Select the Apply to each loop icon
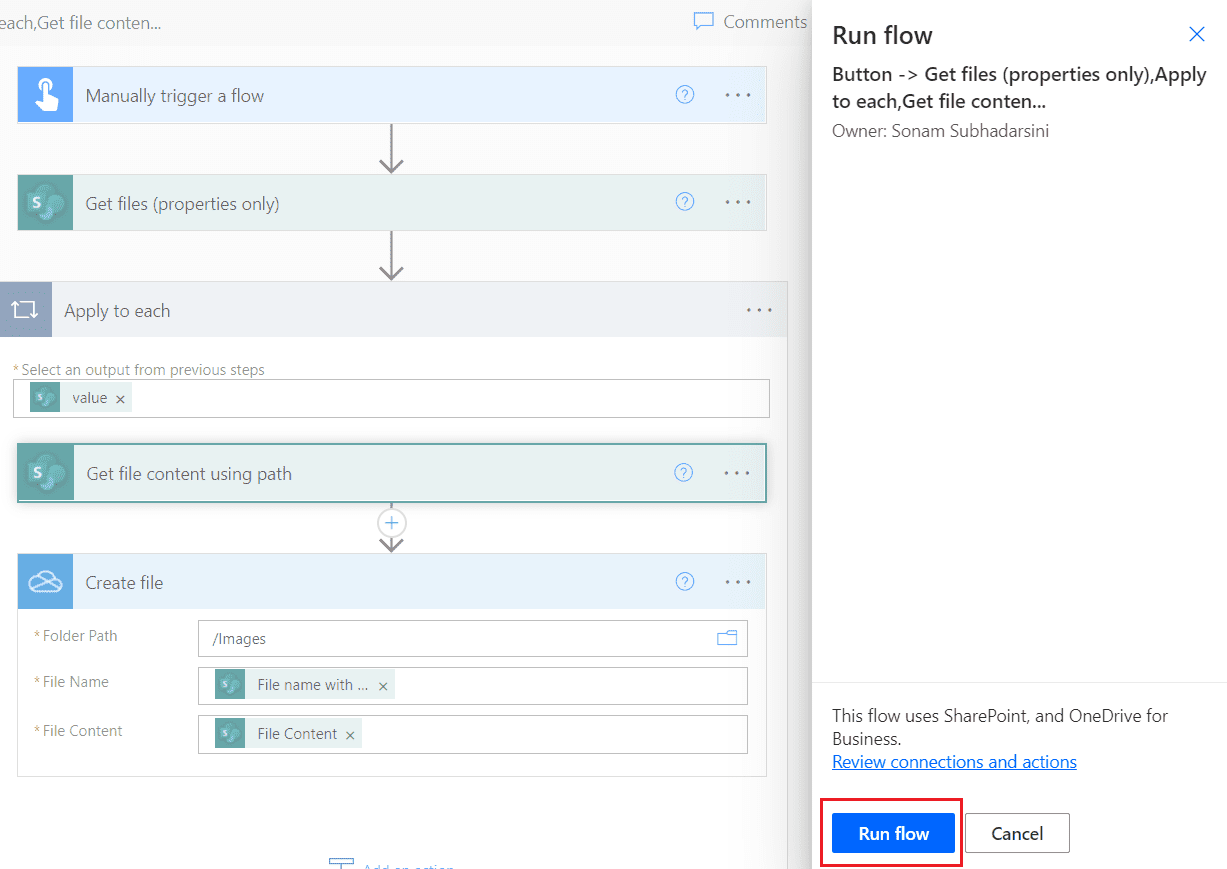 tap(25, 309)
